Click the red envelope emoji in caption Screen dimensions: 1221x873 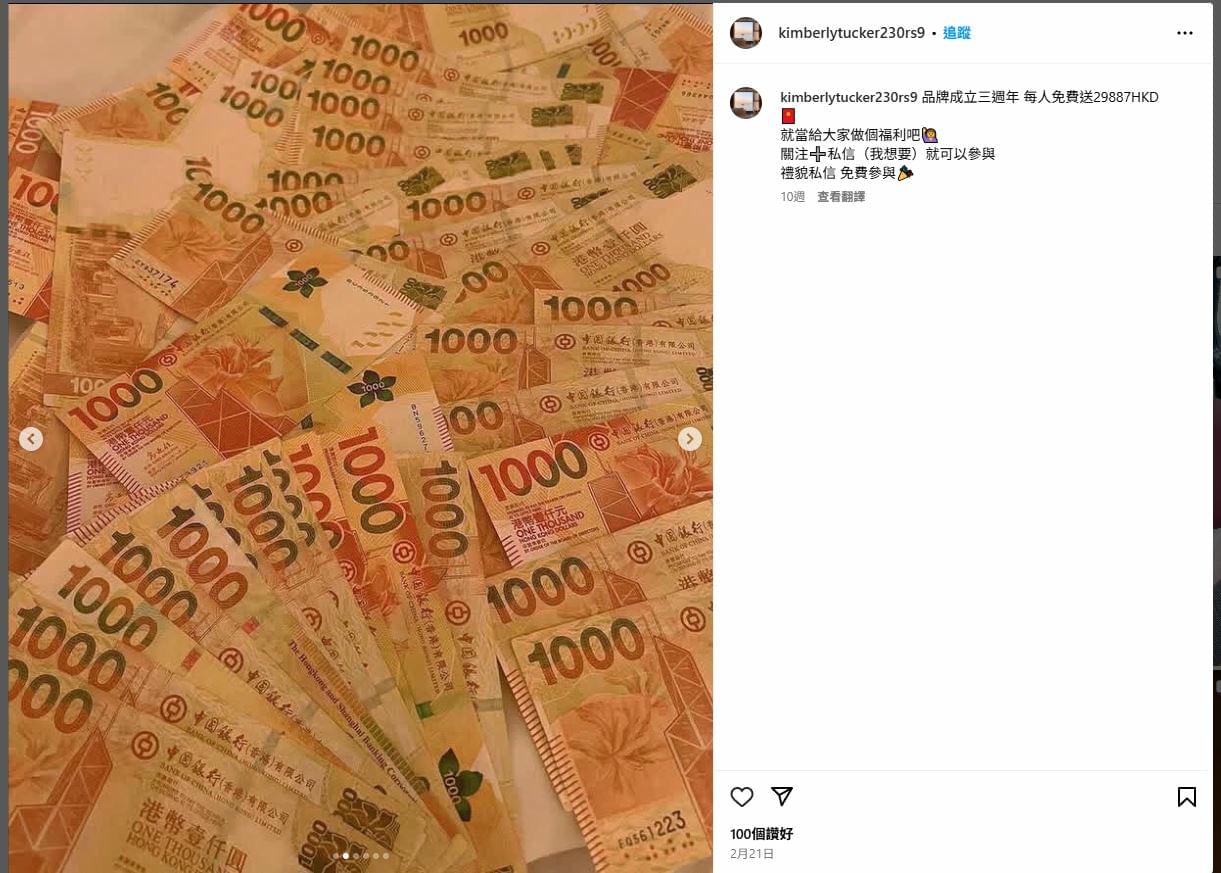[x=788, y=116]
